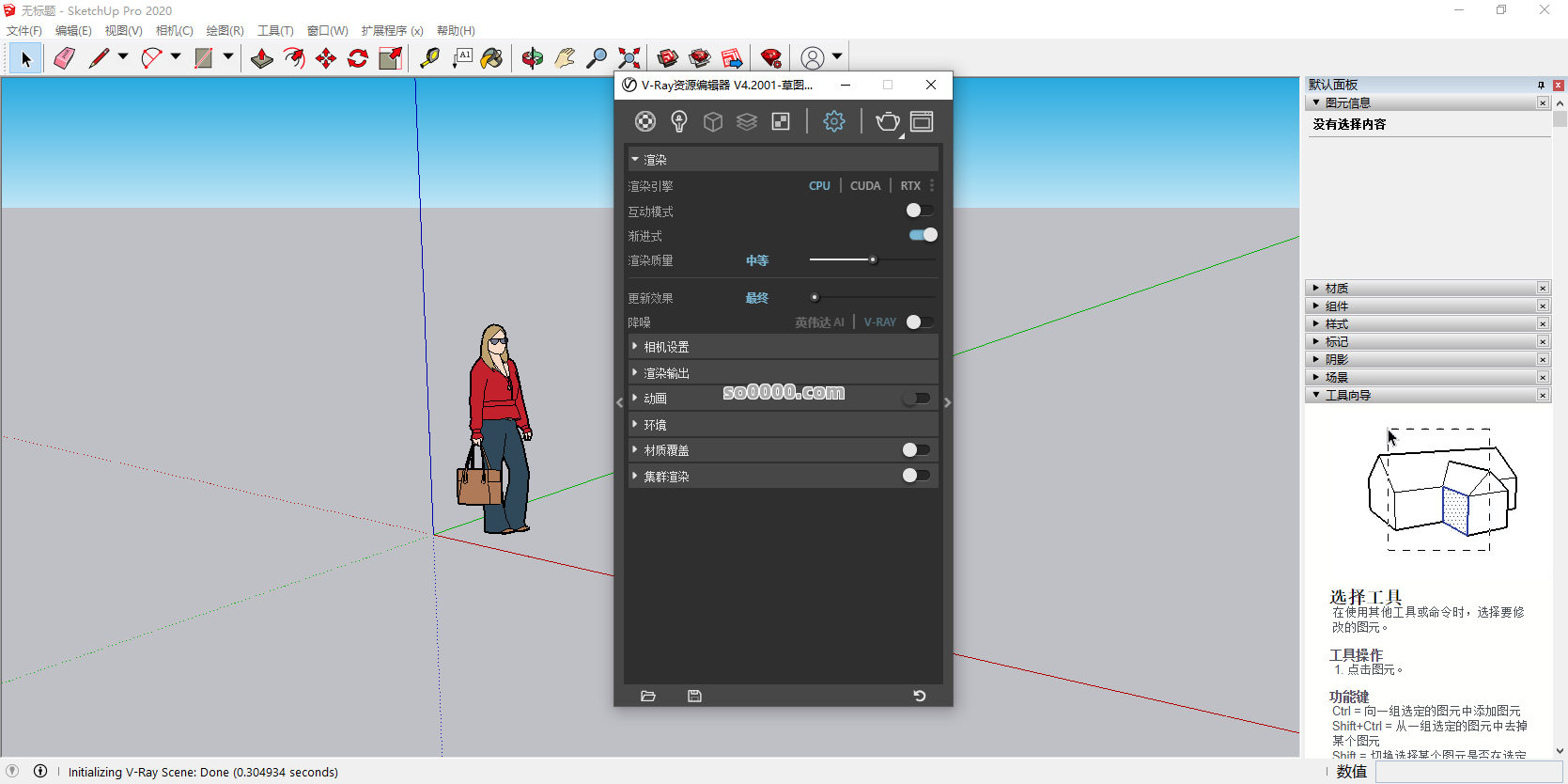This screenshot has width=1568, height=784.
Task: Click the Zoom Extents icon
Action: point(629,58)
